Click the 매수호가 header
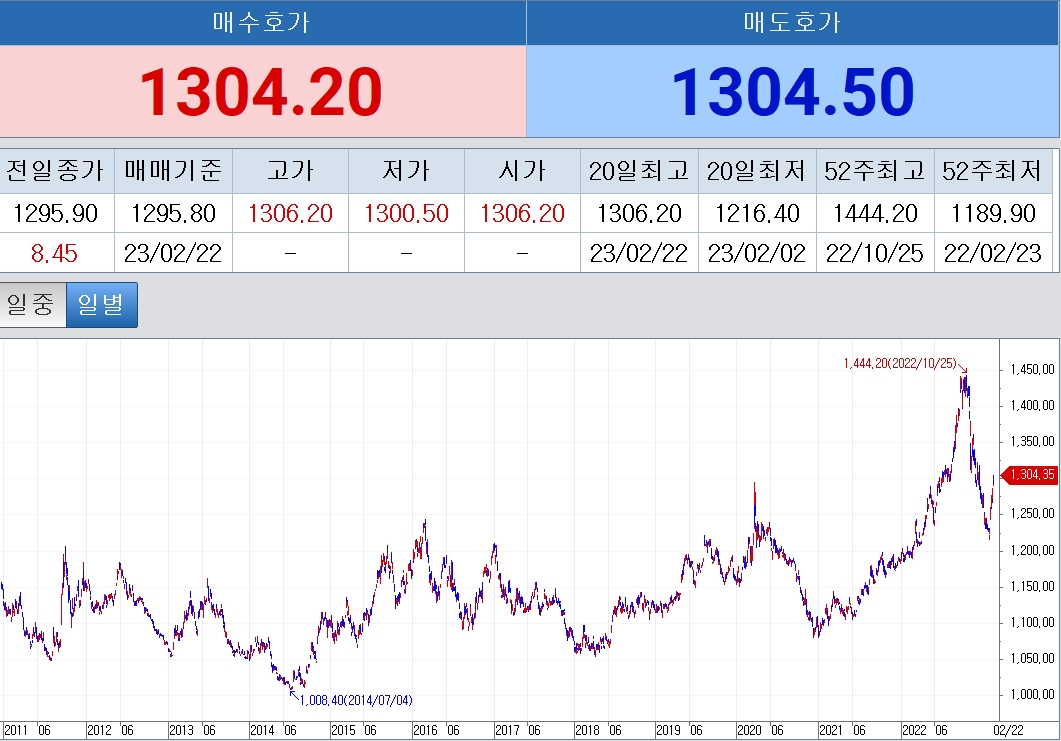 (261, 22)
